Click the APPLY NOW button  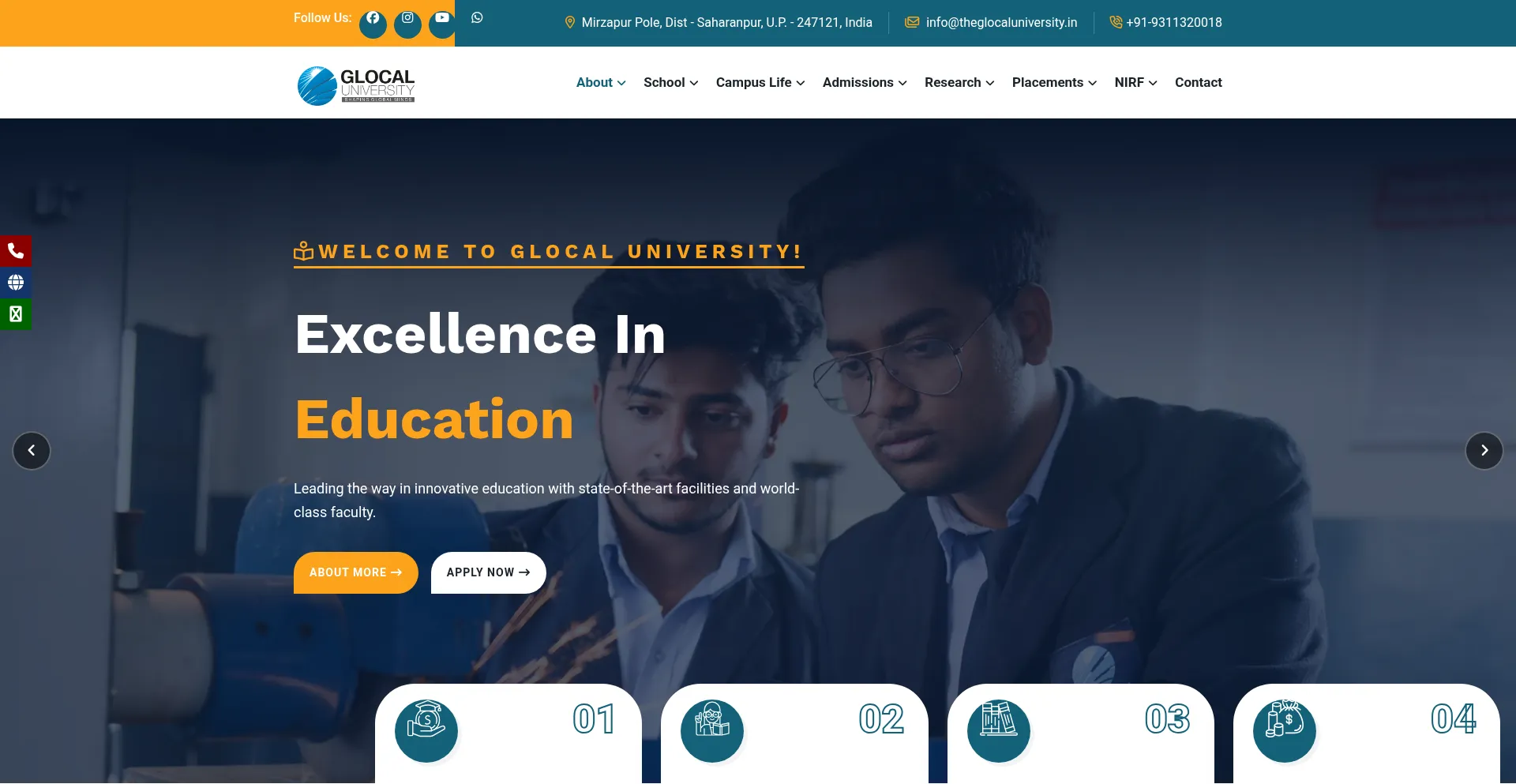tap(489, 572)
